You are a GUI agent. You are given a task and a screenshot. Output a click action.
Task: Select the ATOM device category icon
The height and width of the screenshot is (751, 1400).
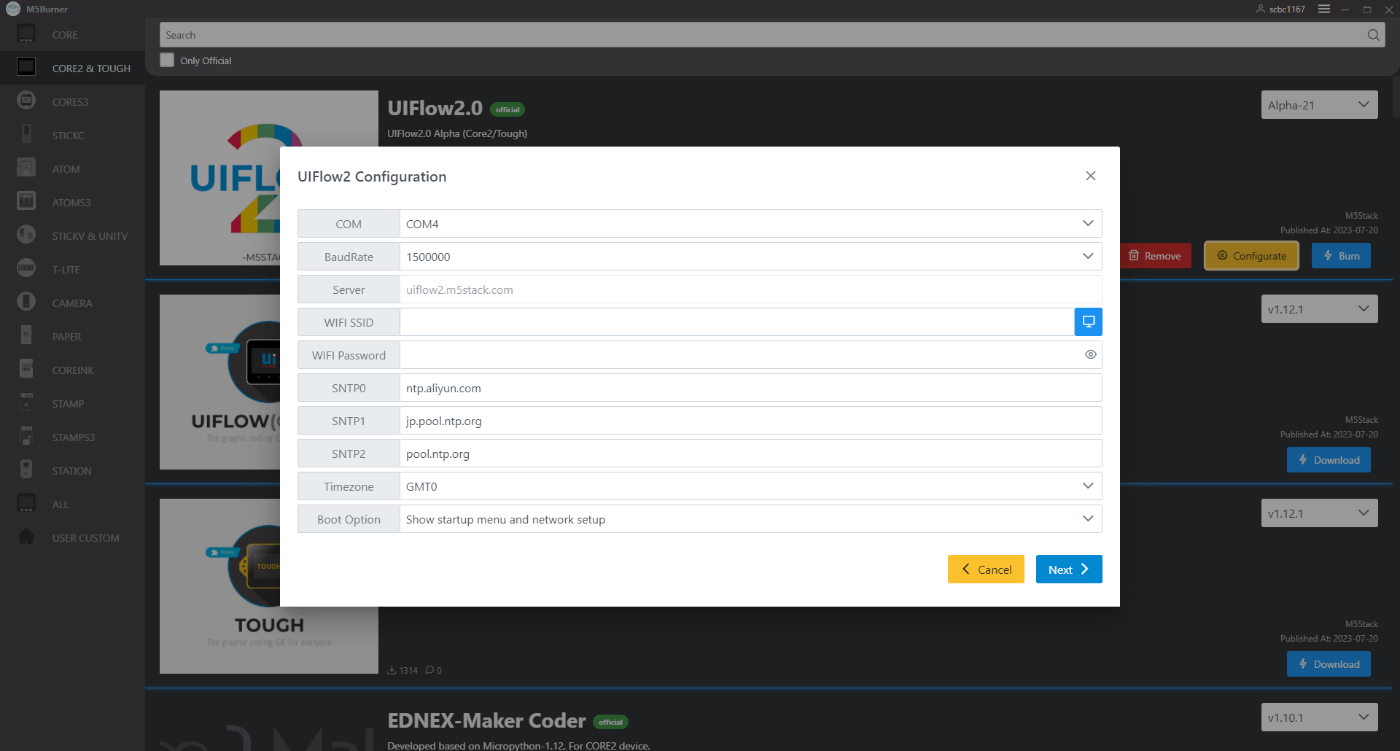[x=25, y=168]
